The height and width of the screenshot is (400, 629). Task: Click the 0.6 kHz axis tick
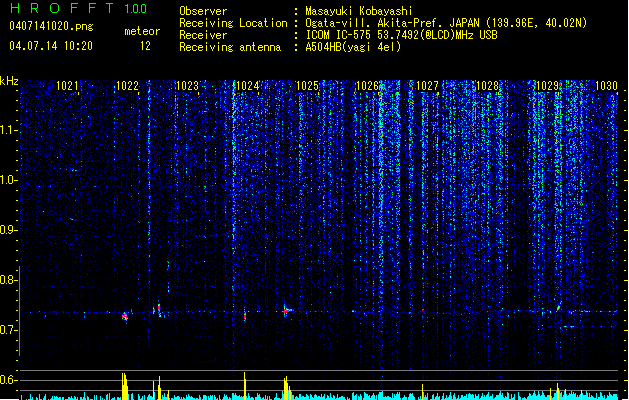(x=9, y=380)
